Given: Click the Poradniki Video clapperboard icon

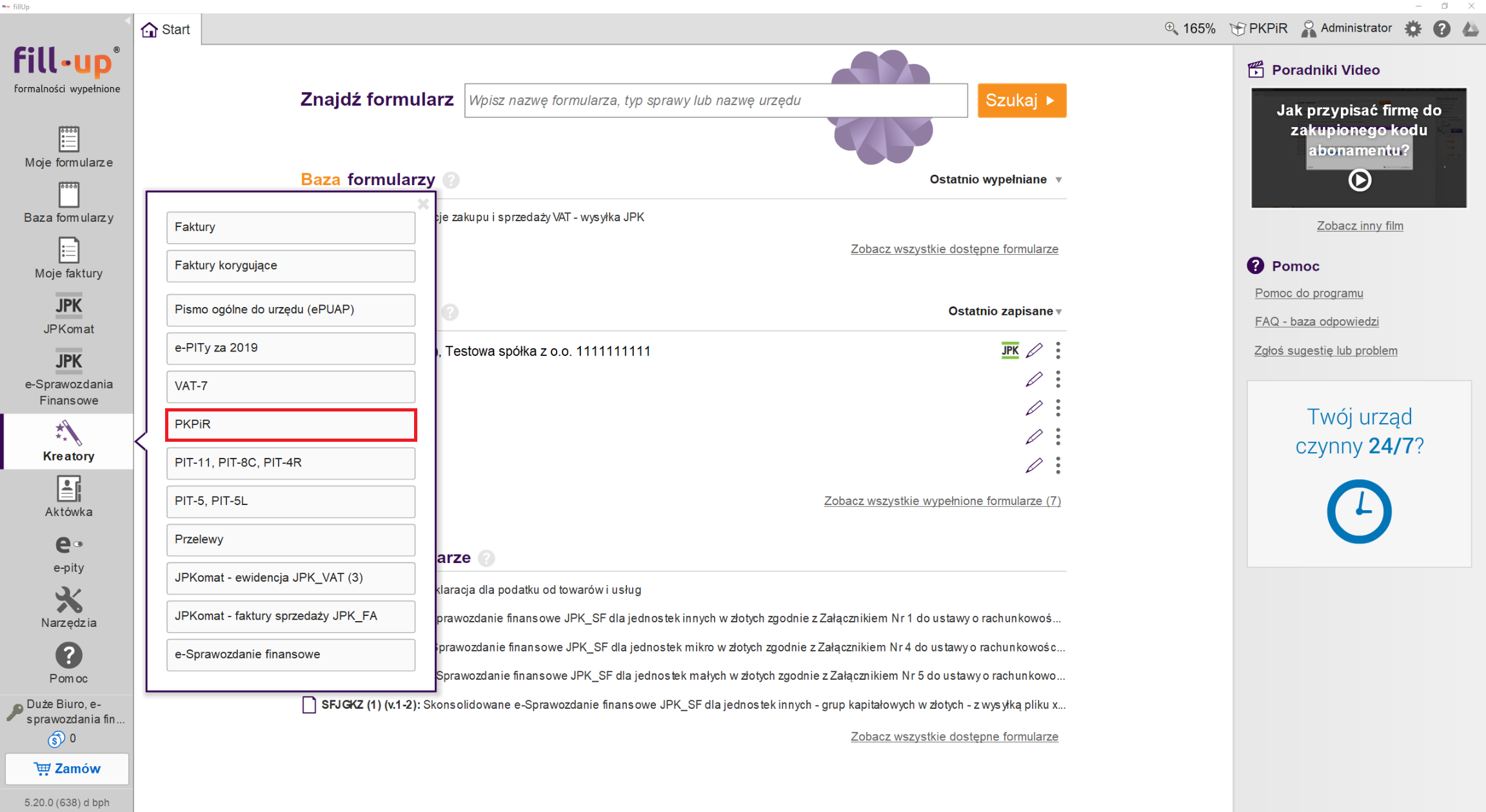Looking at the screenshot, I should click(x=1256, y=70).
